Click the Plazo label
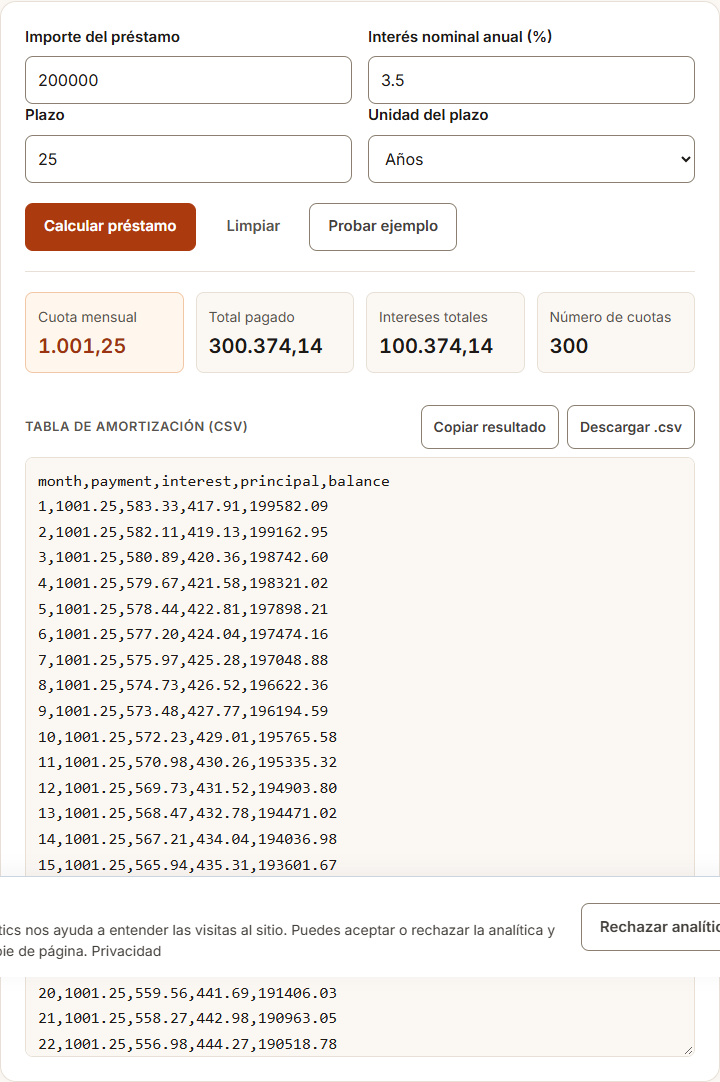The height and width of the screenshot is (1082, 720). [x=45, y=115]
